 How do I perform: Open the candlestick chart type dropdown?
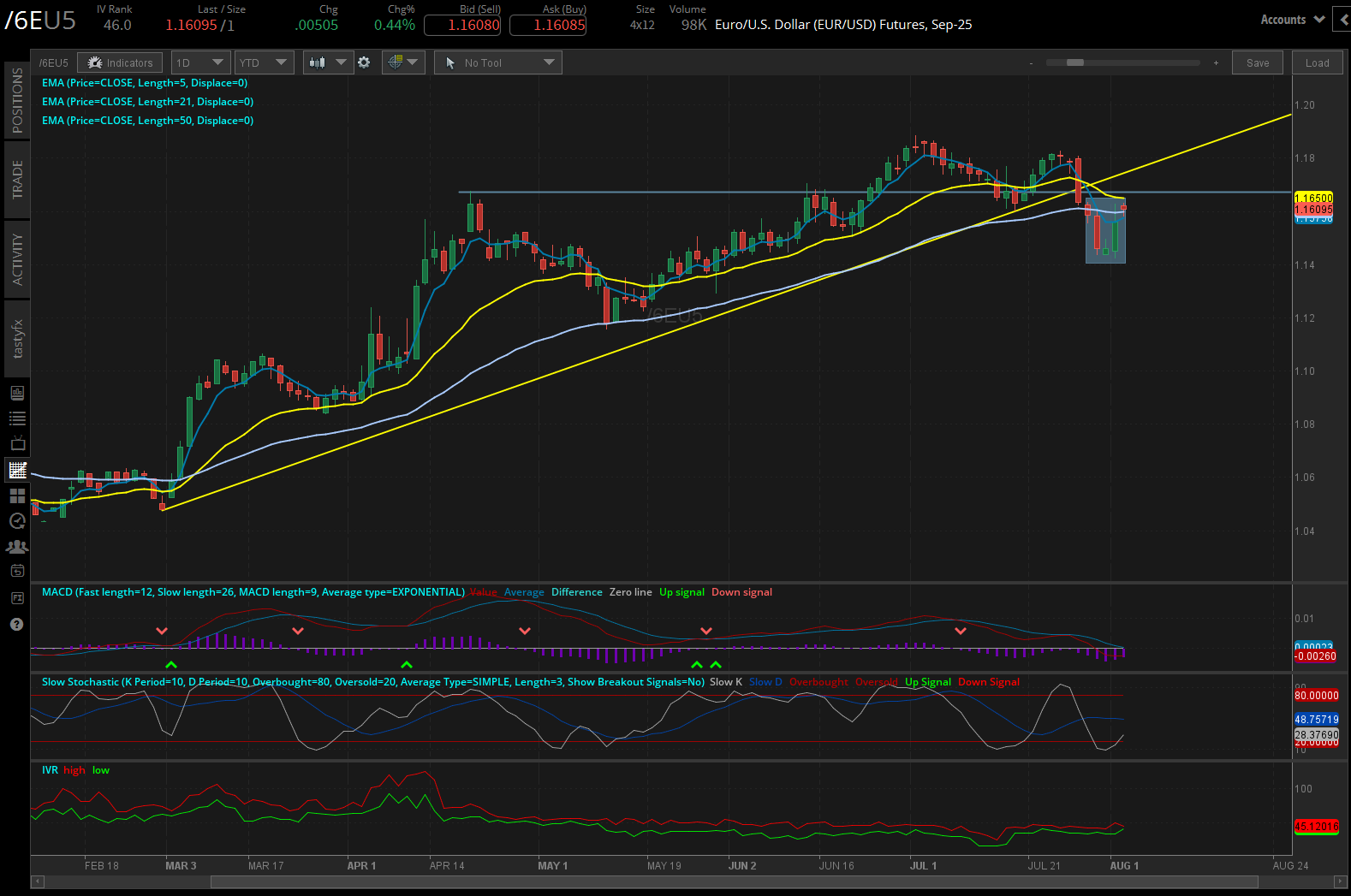point(328,62)
